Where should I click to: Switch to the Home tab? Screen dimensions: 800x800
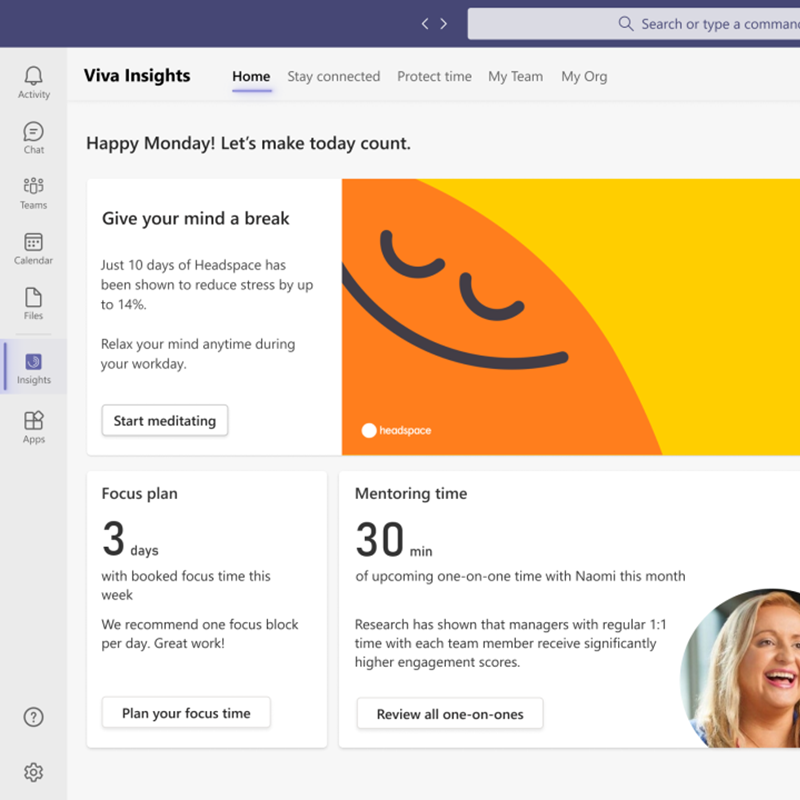(251, 76)
